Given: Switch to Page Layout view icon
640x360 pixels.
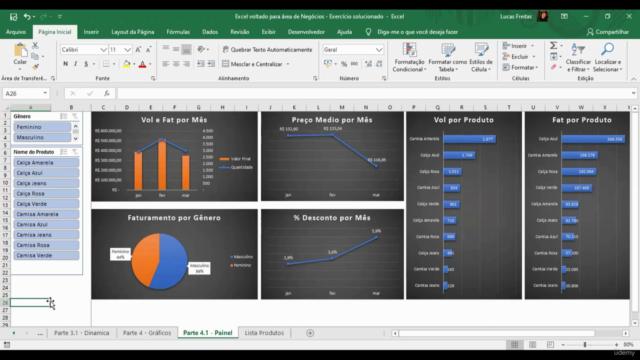Looking at the screenshot, I should coord(532,345).
